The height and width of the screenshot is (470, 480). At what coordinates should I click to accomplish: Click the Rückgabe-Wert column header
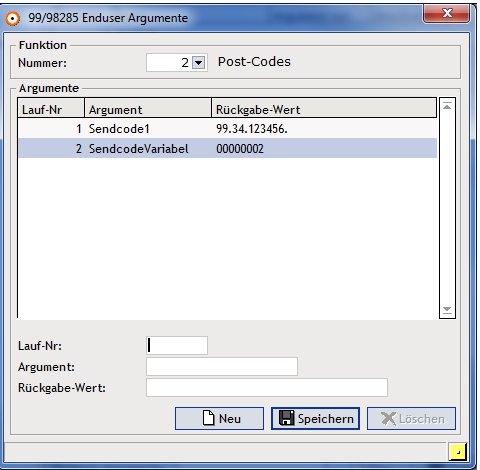pyautogui.click(x=324, y=108)
